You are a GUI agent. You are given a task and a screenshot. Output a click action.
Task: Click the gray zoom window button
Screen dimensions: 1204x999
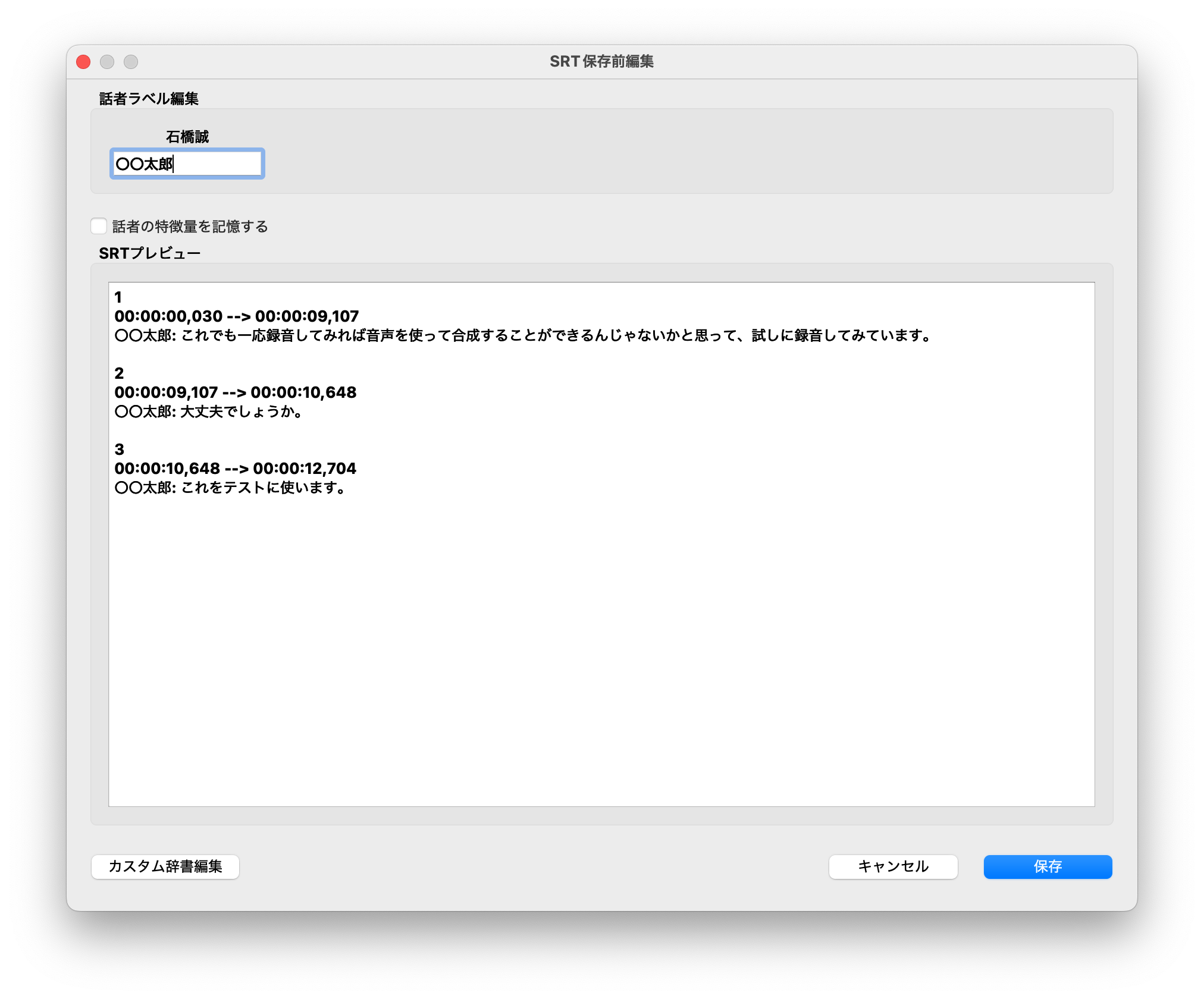click(131, 62)
